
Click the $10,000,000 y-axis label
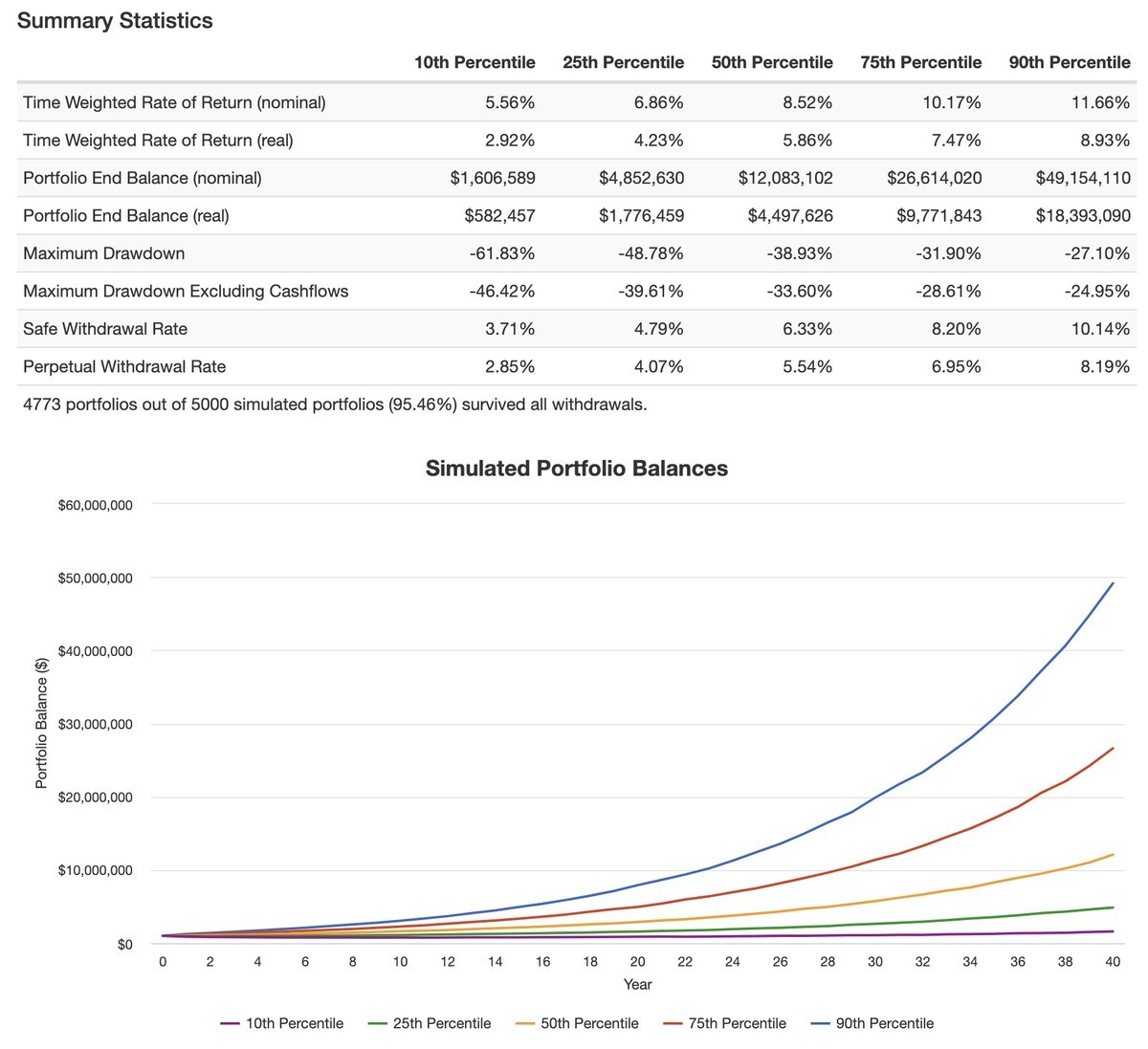[x=95, y=871]
